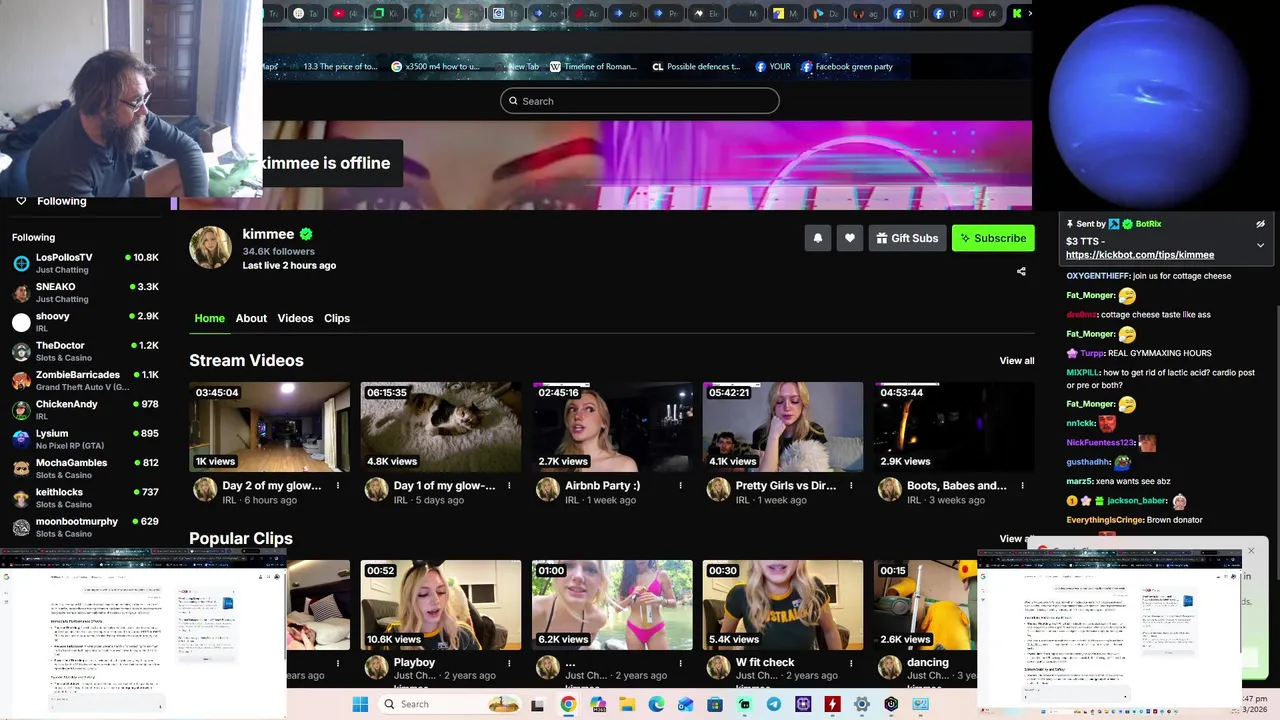
Task: Open Microsoft Store from the taskbar
Action: (715, 704)
